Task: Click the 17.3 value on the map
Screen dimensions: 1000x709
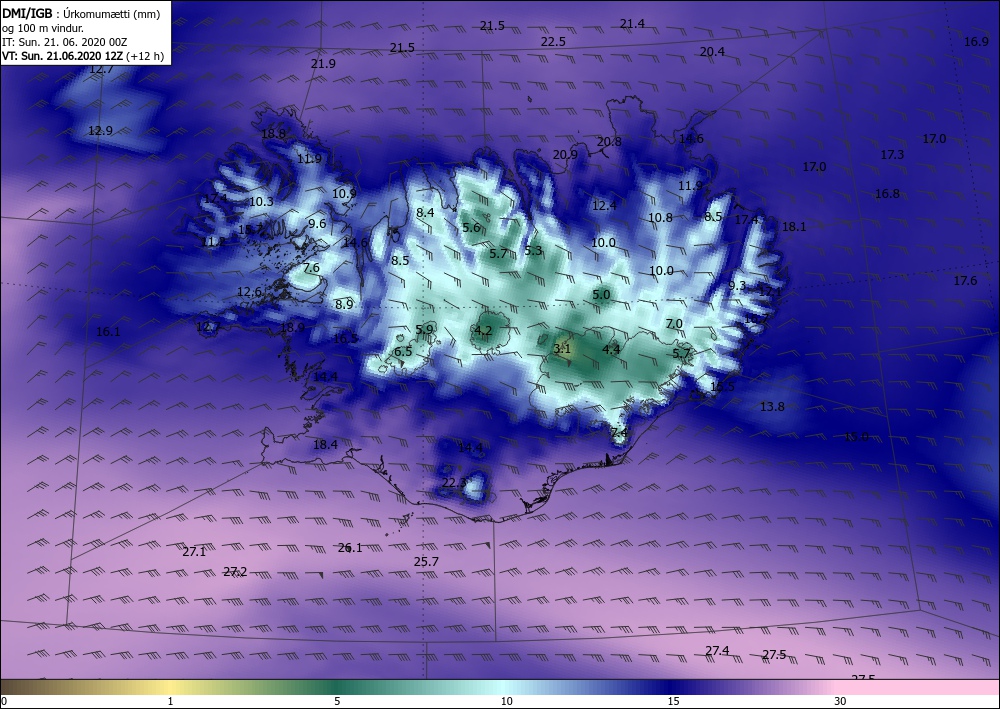Action: [x=892, y=154]
